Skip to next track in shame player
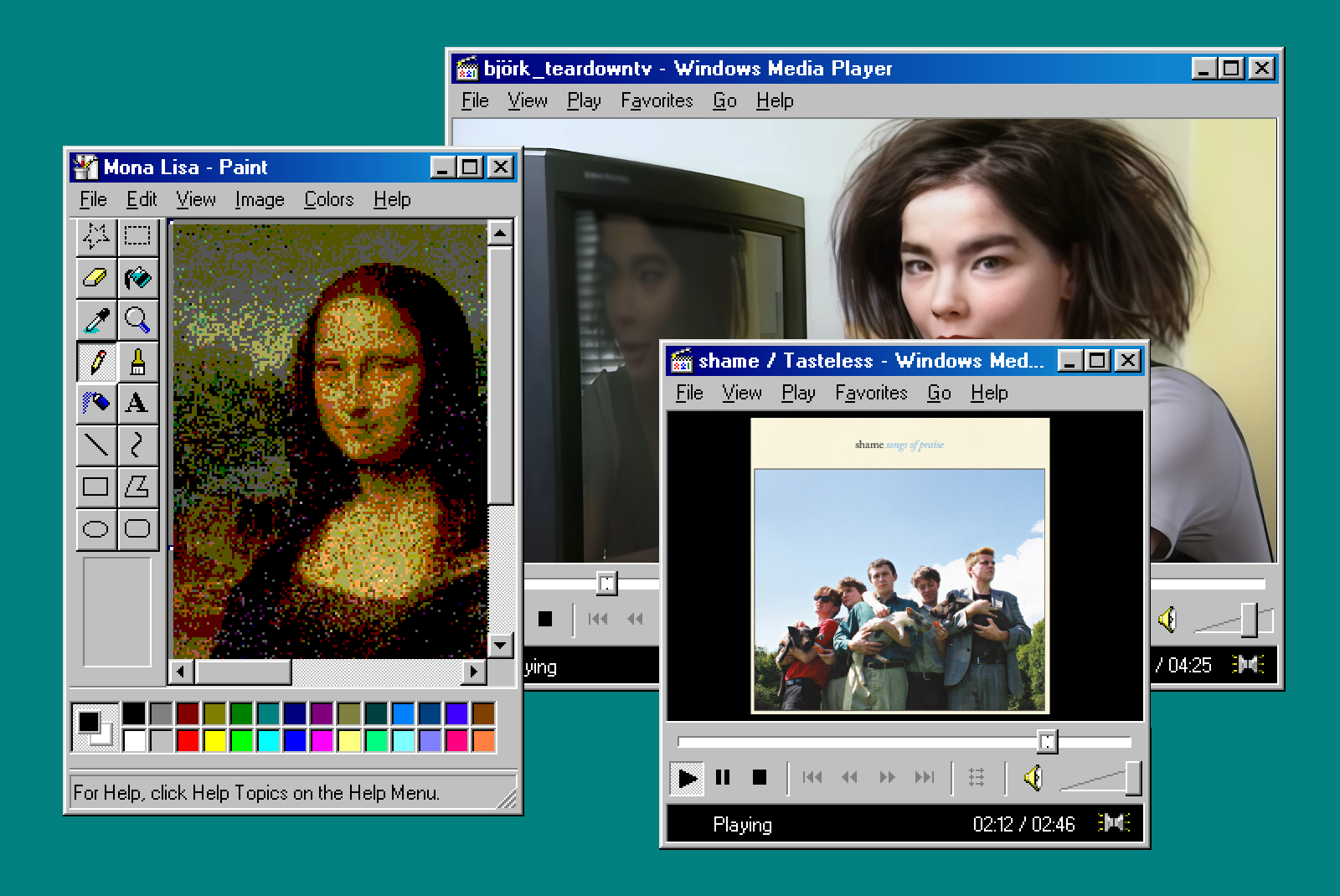 pos(925,778)
